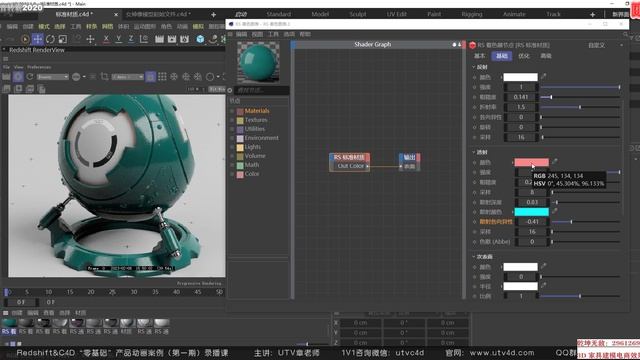Viewport: 640px width, 360px height.
Task: Toggle keyframe dot beside value 0.03
Action: click(474, 202)
